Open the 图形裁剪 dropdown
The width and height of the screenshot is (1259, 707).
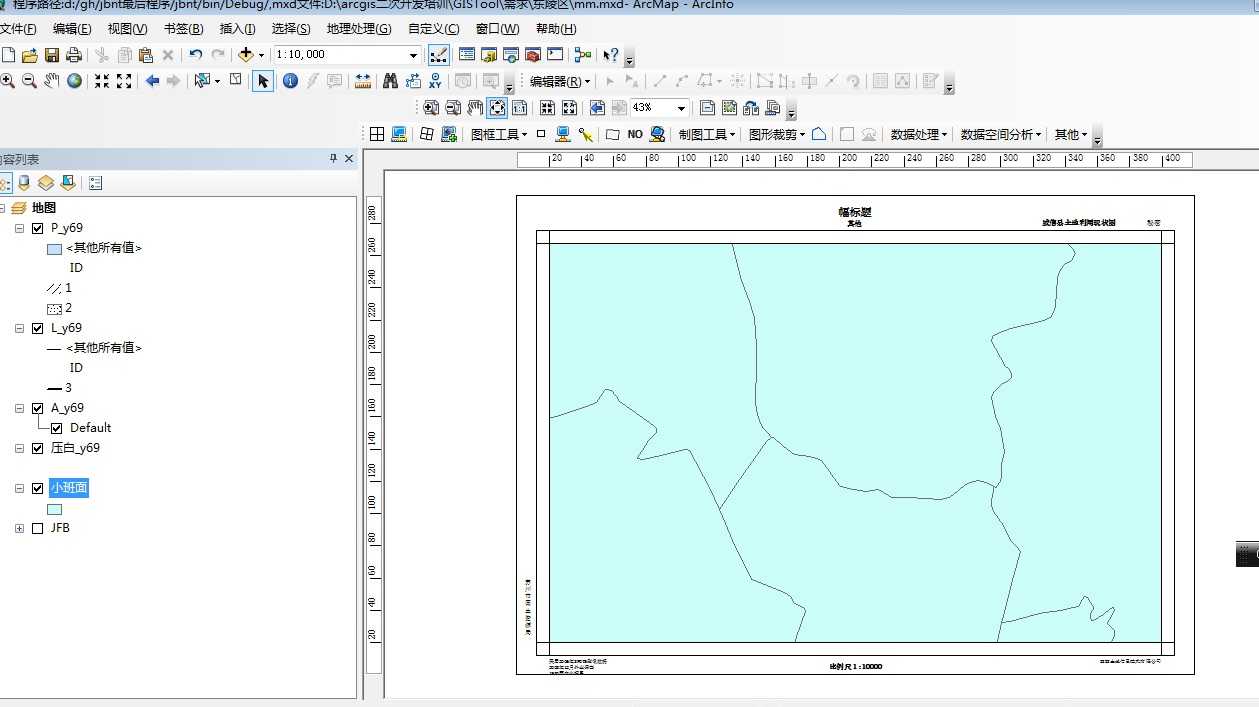pos(777,134)
